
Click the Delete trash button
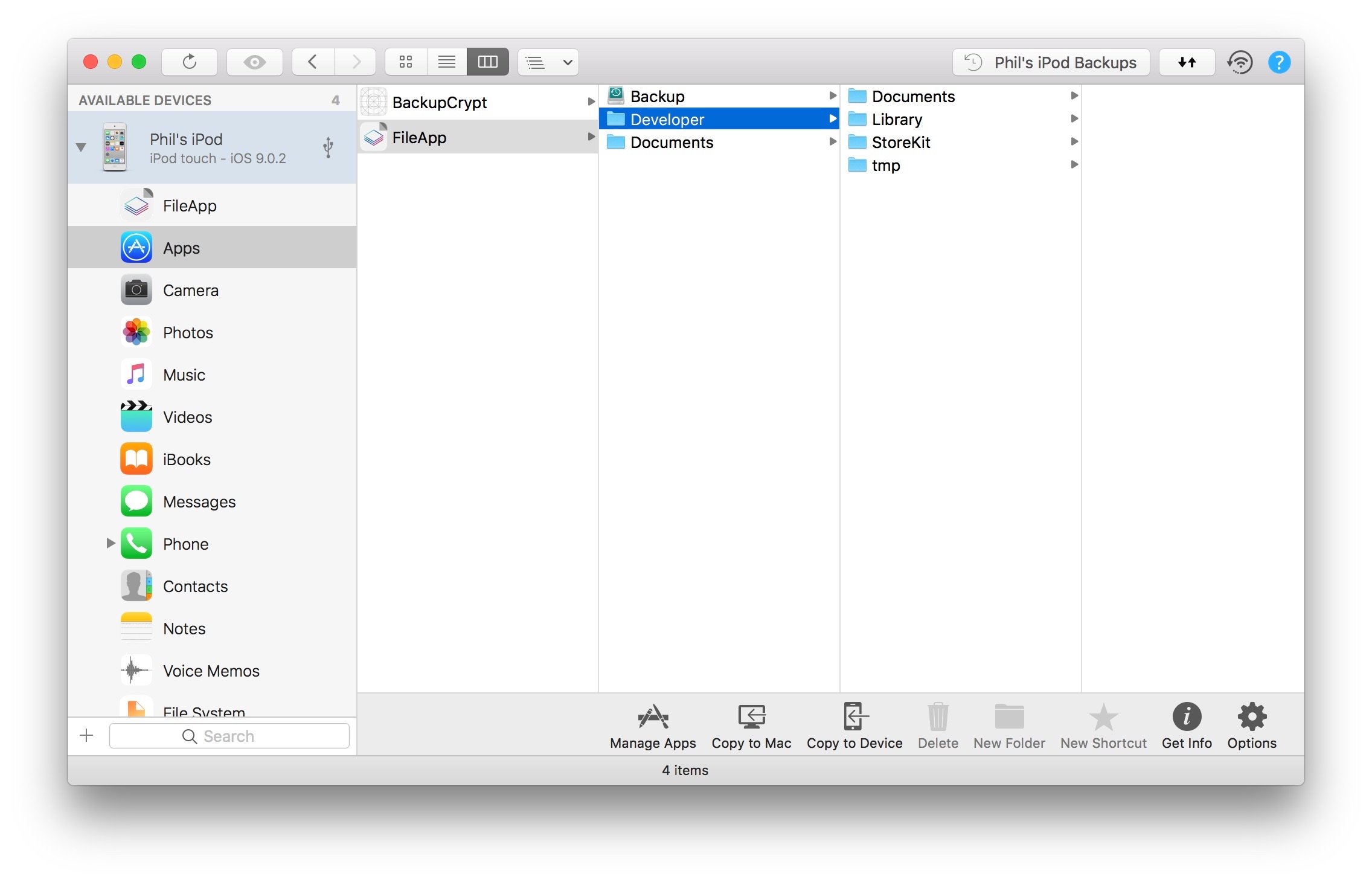pos(938,726)
